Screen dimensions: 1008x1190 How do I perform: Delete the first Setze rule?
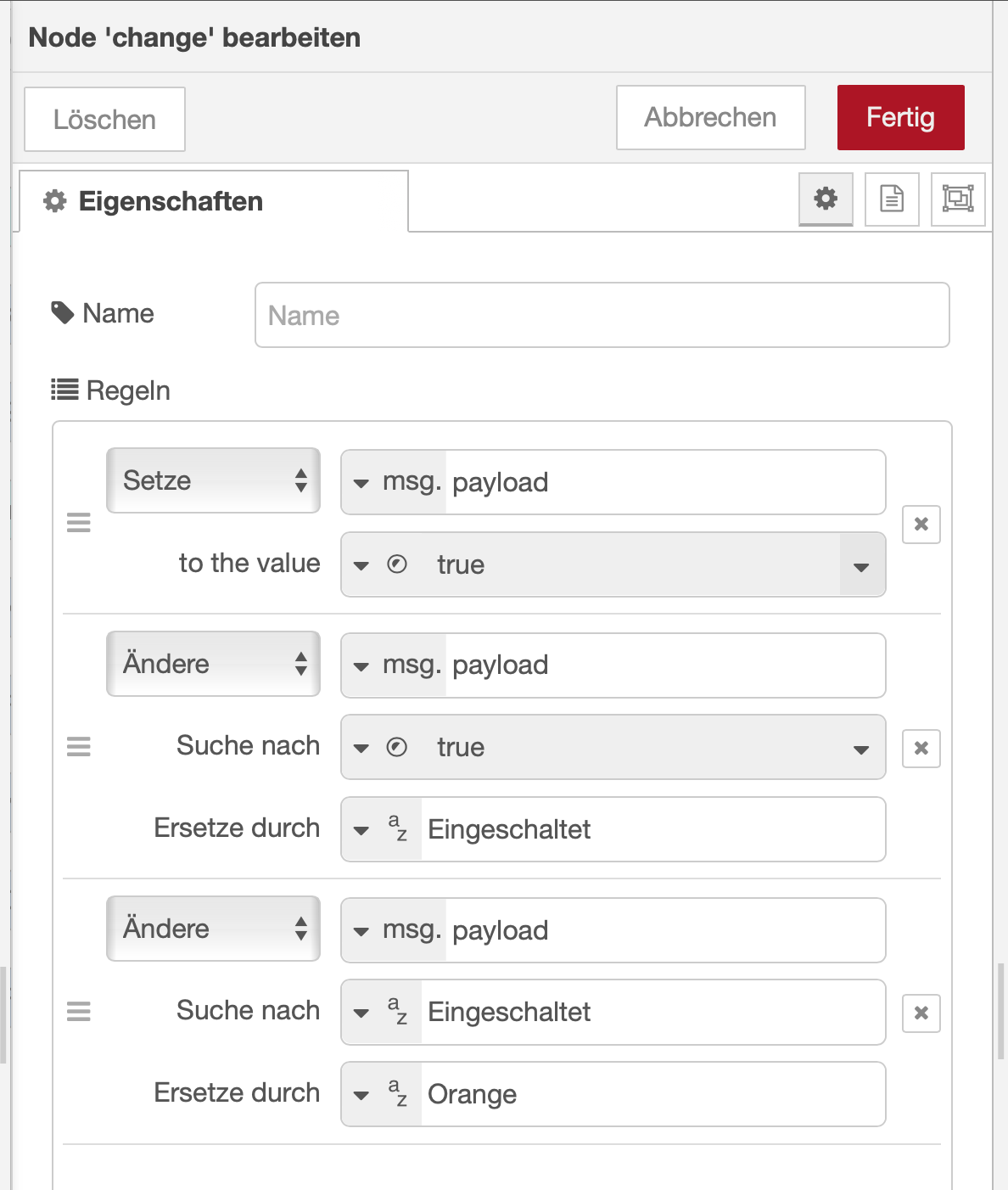921,525
